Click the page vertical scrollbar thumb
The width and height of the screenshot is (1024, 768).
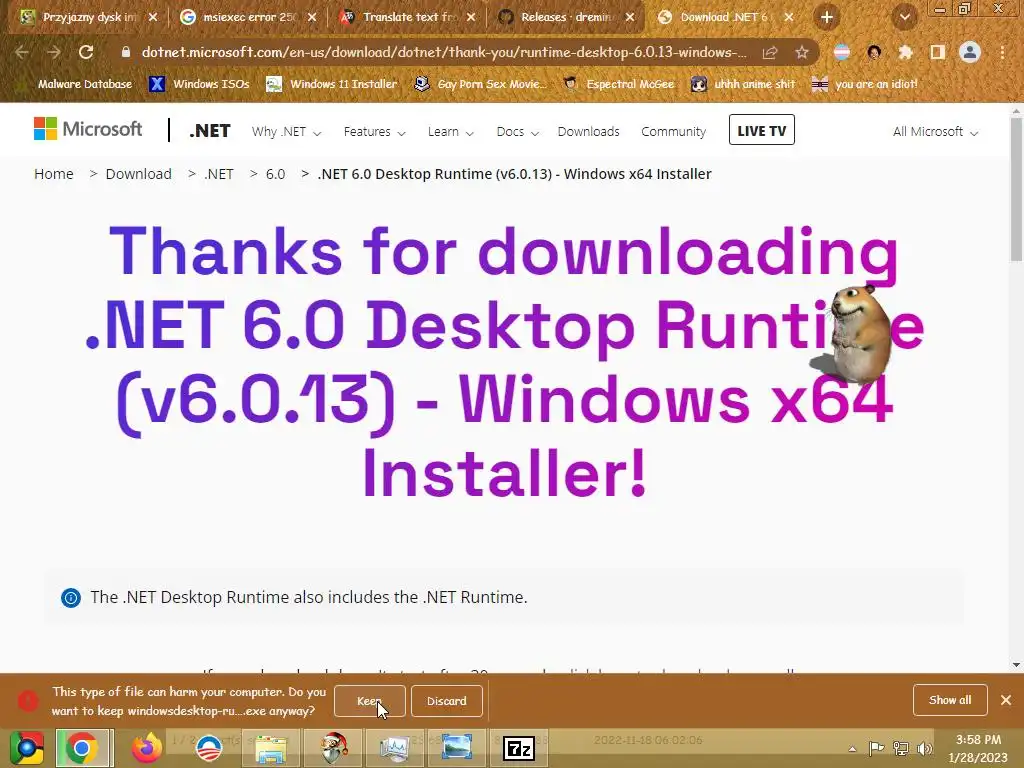coord(1016,189)
